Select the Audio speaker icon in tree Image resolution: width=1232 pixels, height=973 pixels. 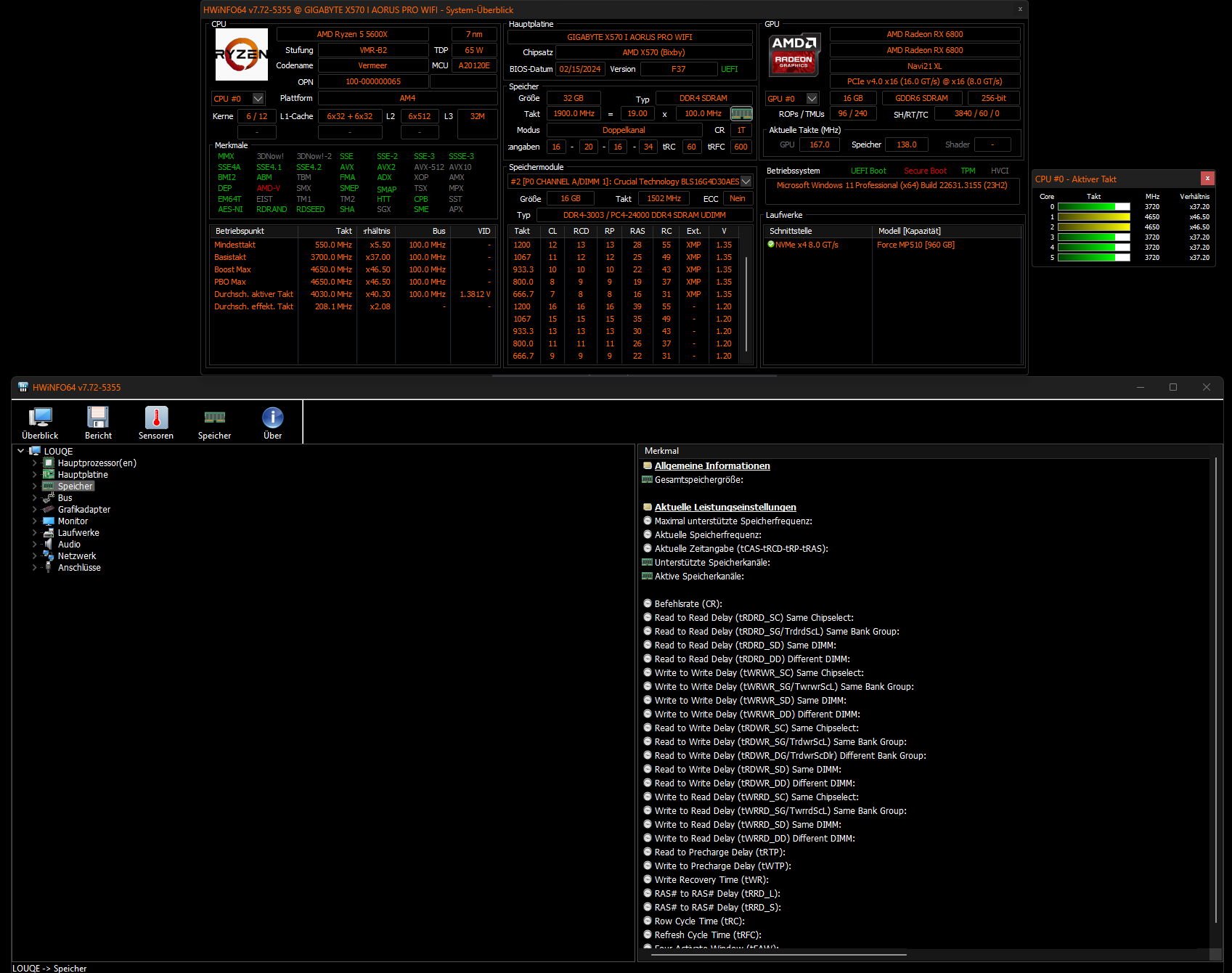(x=49, y=544)
